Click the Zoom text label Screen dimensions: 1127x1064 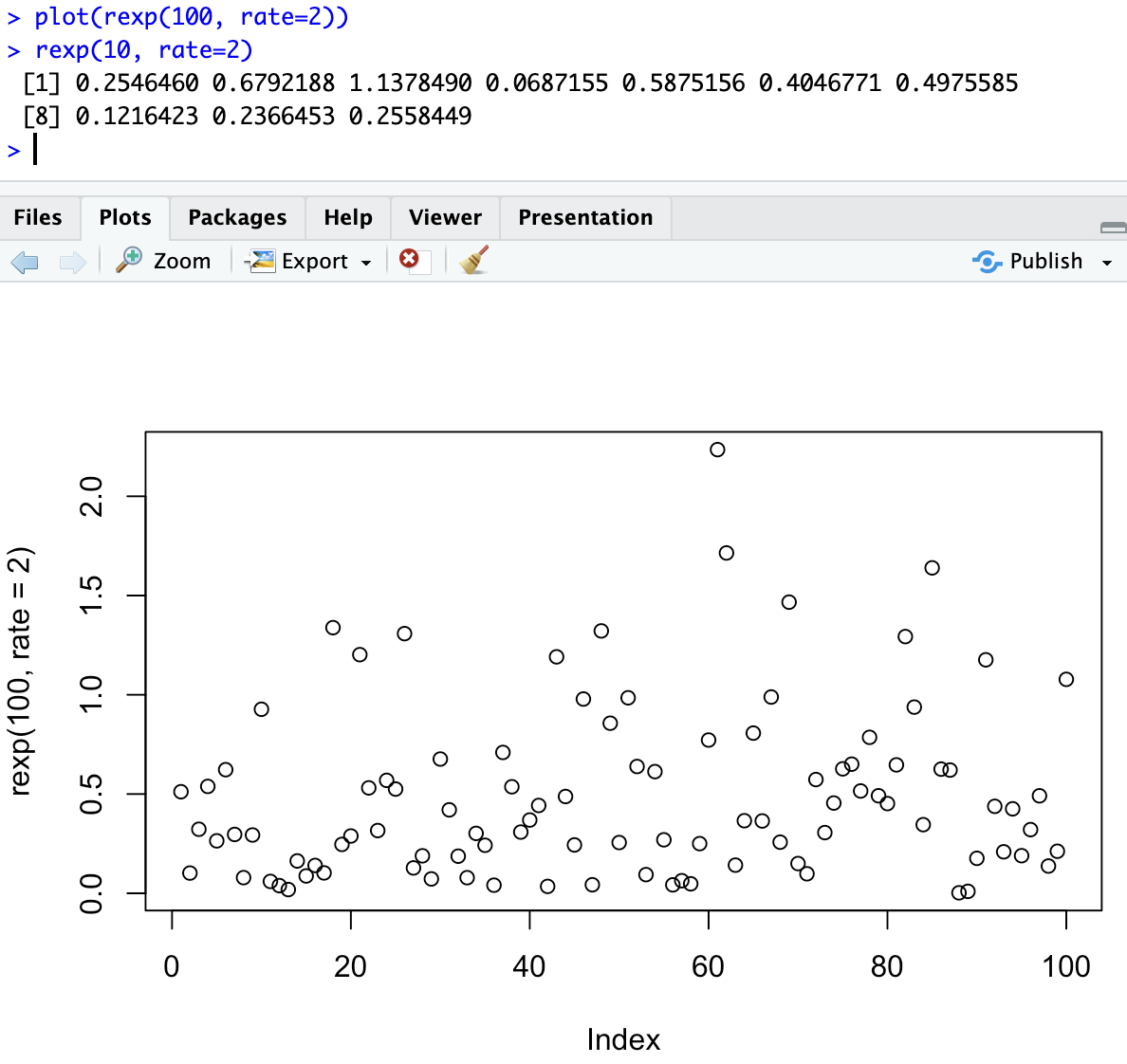click(182, 262)
